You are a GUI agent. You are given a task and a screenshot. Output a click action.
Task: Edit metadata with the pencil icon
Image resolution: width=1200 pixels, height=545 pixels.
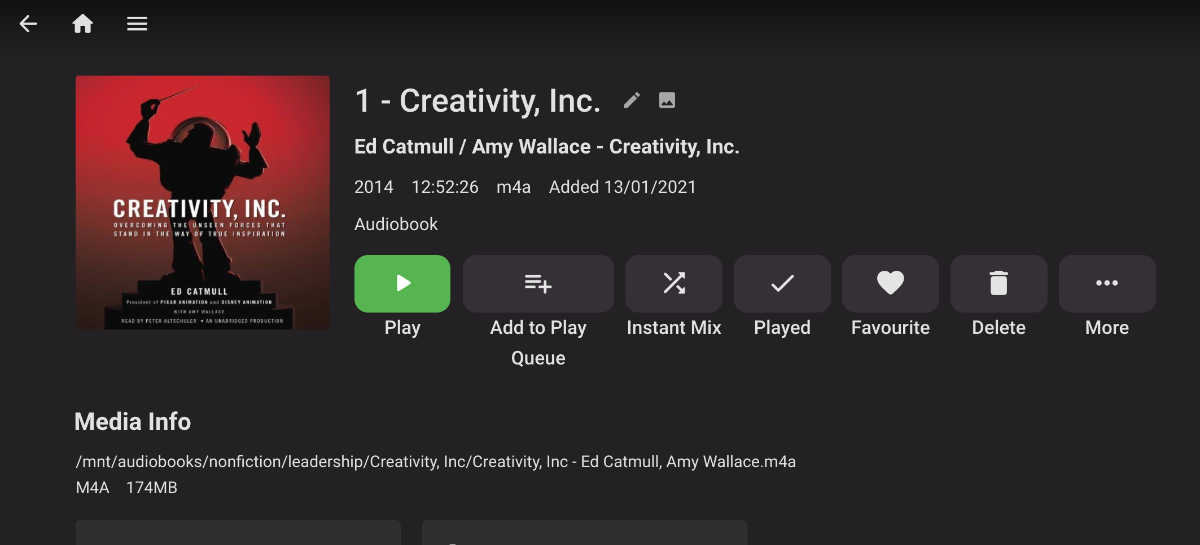tap(632, 100)
